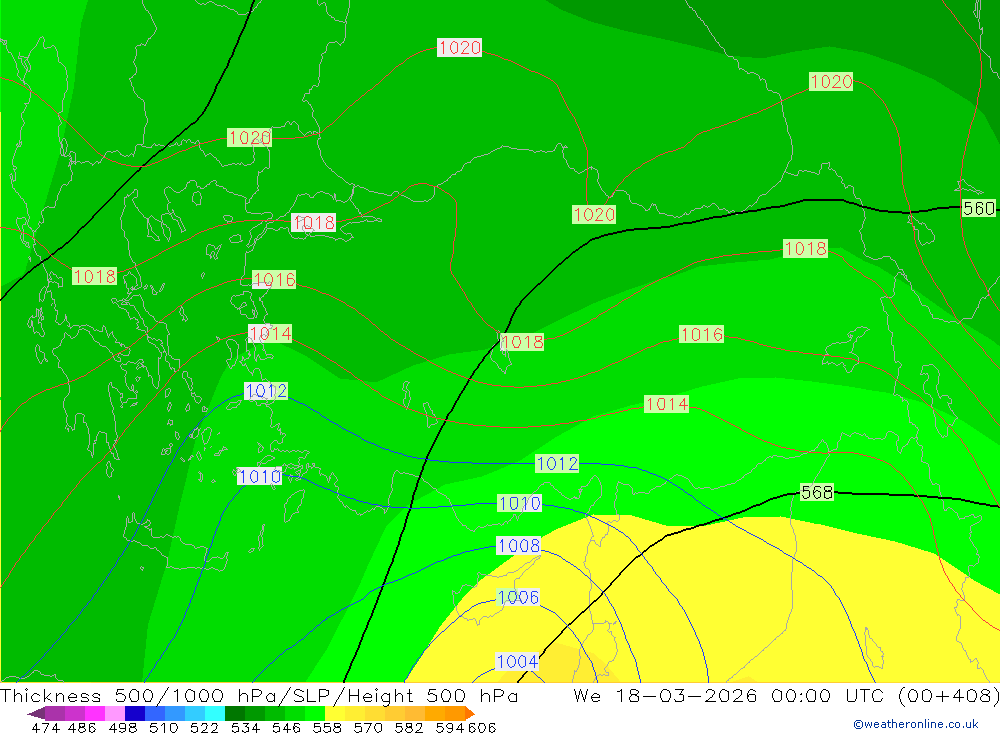Click the legend value 498
Viewport: 1000px width, 733px height.
point(122,727)
